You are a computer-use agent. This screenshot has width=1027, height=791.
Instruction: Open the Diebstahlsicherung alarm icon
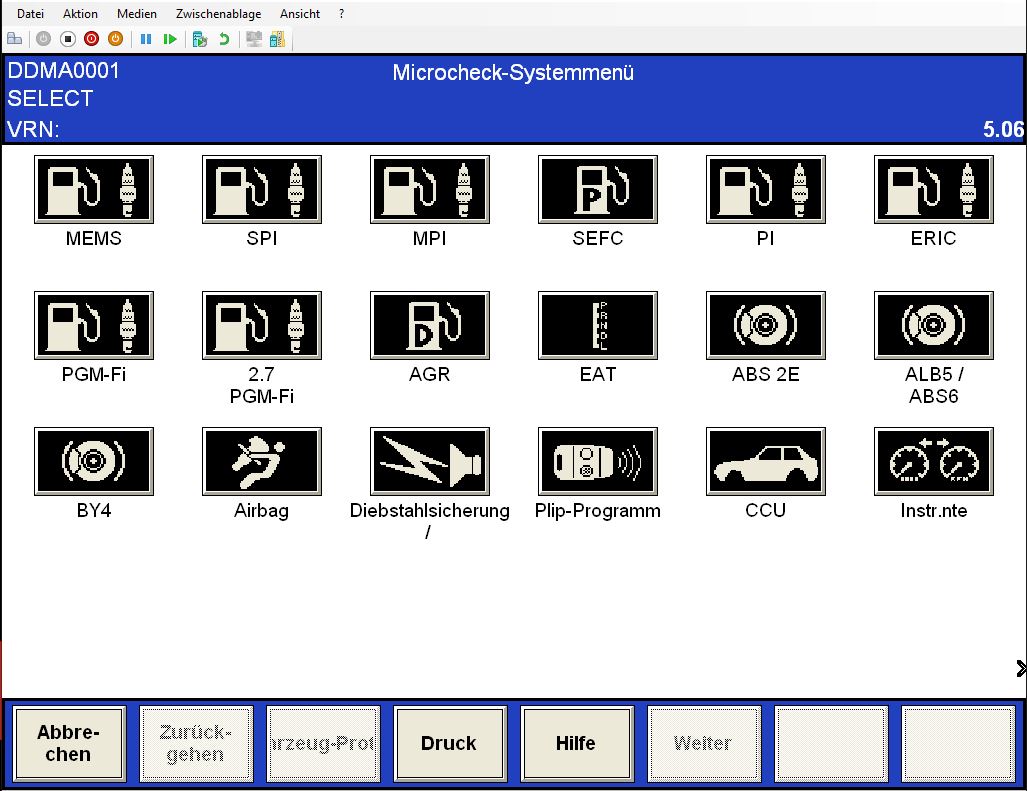[x=429, y=461]
